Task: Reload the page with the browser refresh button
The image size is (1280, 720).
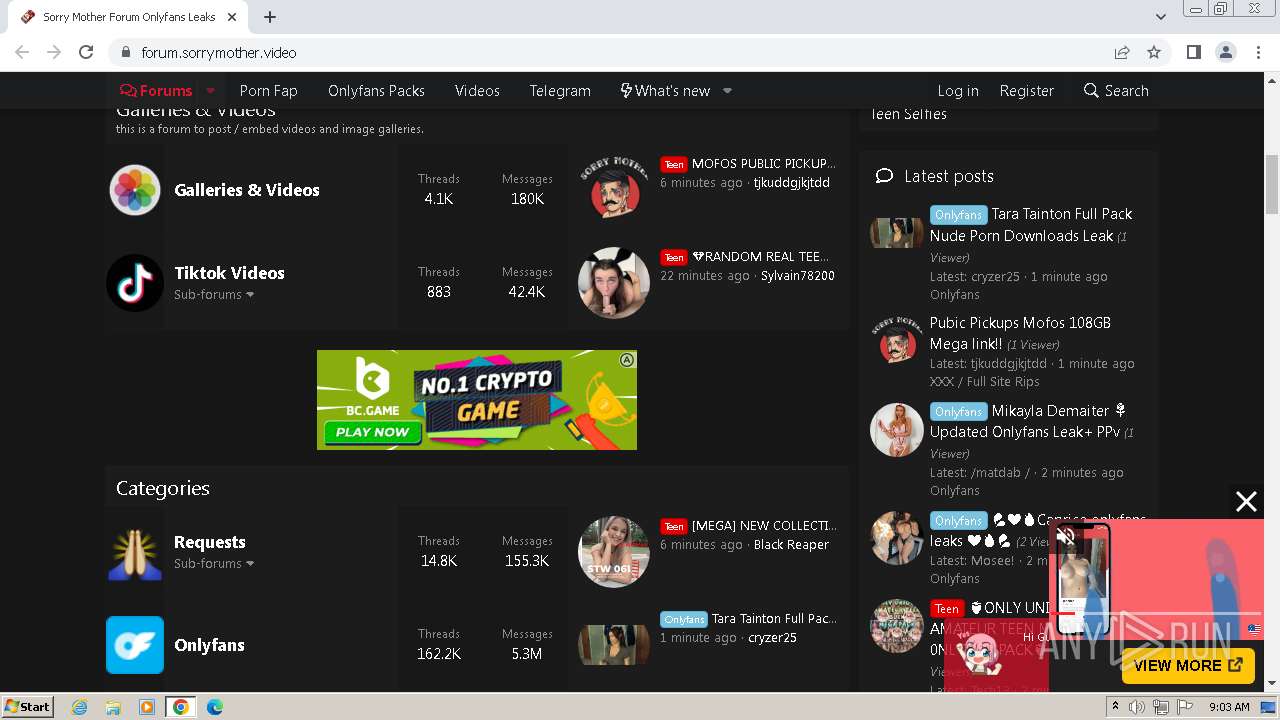Action: click(86, 52)
